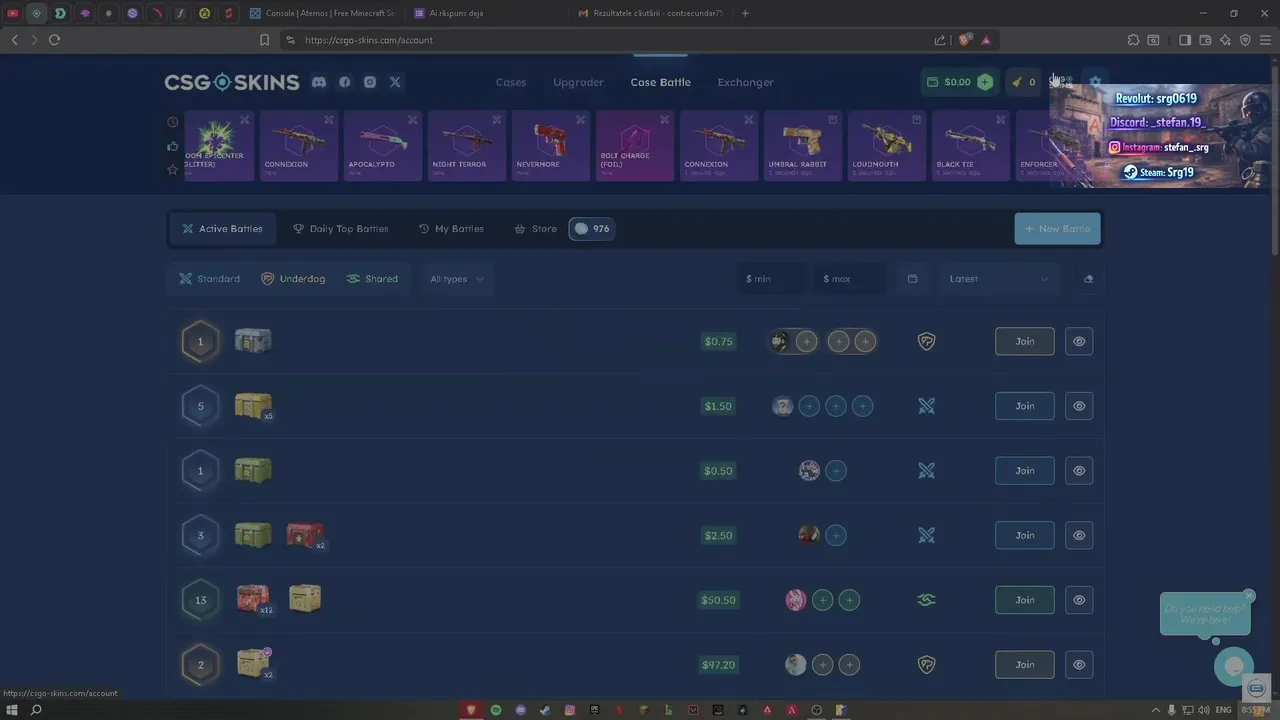The height and width of the screenshot is (720, 1280).
Task: Select the star icon beside drops feed
Action: pyautogui.click(x=172, y=170)
